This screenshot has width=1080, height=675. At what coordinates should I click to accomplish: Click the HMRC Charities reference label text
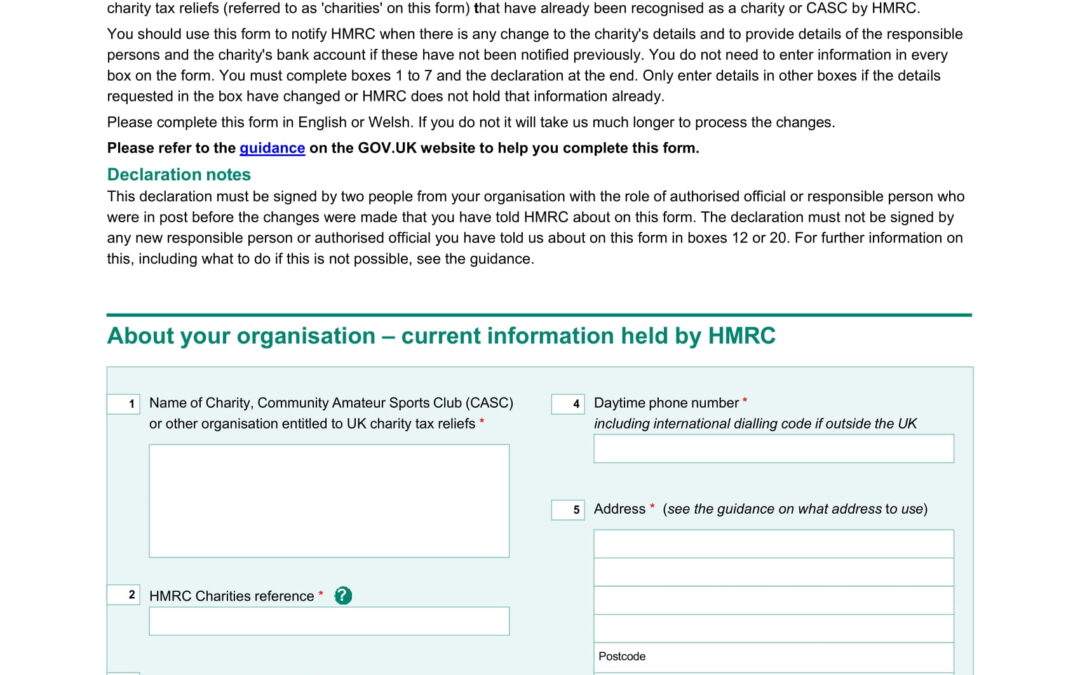(230, 595)
